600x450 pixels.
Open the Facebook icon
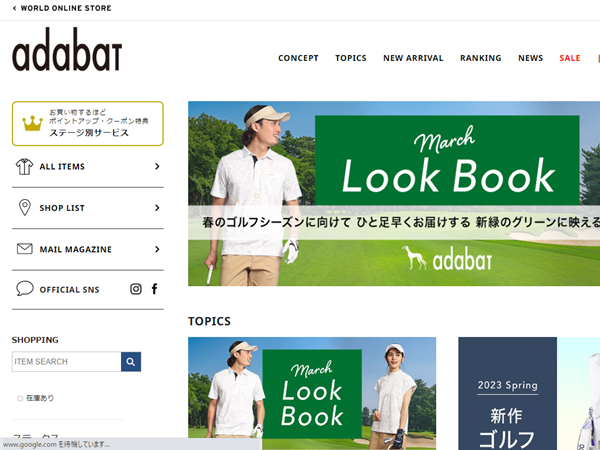154,289
